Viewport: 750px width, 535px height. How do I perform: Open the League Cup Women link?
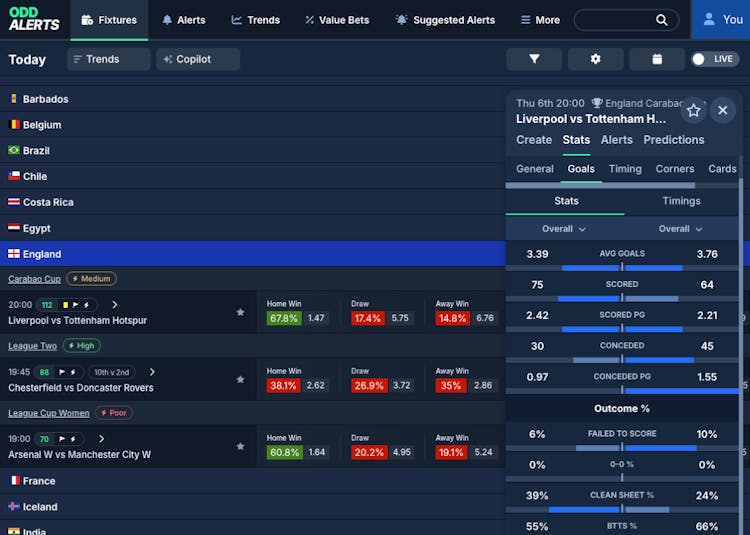pos(49,413)
